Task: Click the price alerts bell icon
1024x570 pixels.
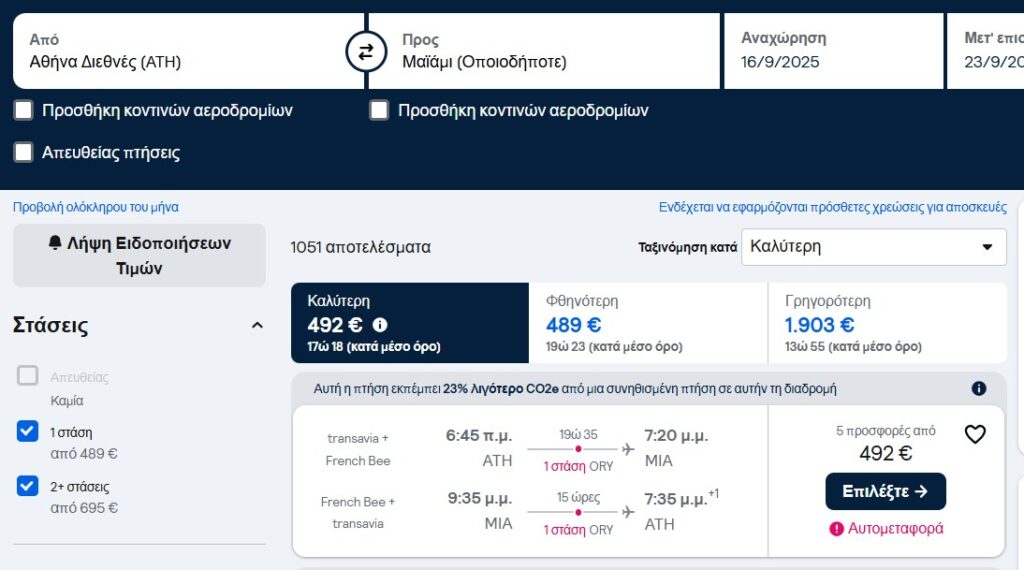Action: (x=55, y=243)
